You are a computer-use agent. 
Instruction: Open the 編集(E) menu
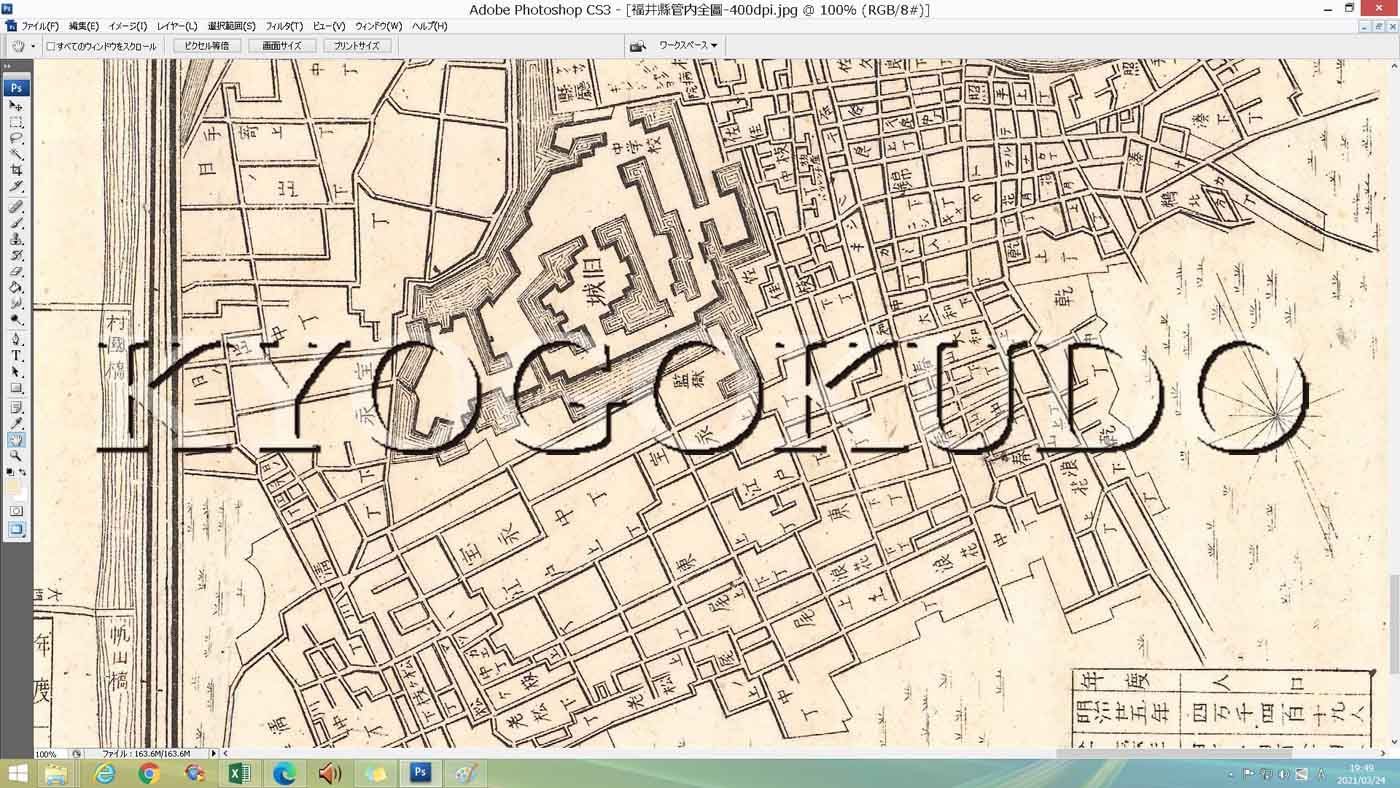coord(83,26)
